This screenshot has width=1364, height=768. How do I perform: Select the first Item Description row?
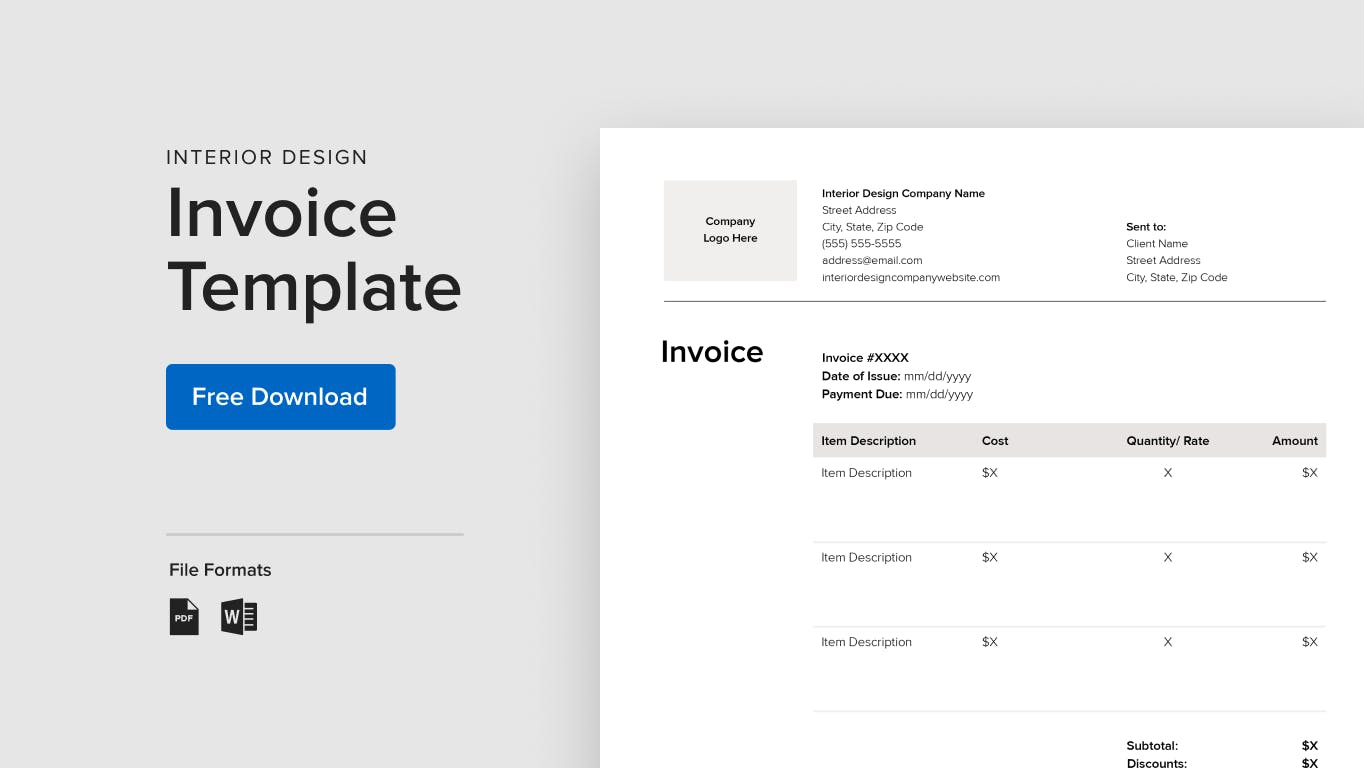[x=866, y=472]
